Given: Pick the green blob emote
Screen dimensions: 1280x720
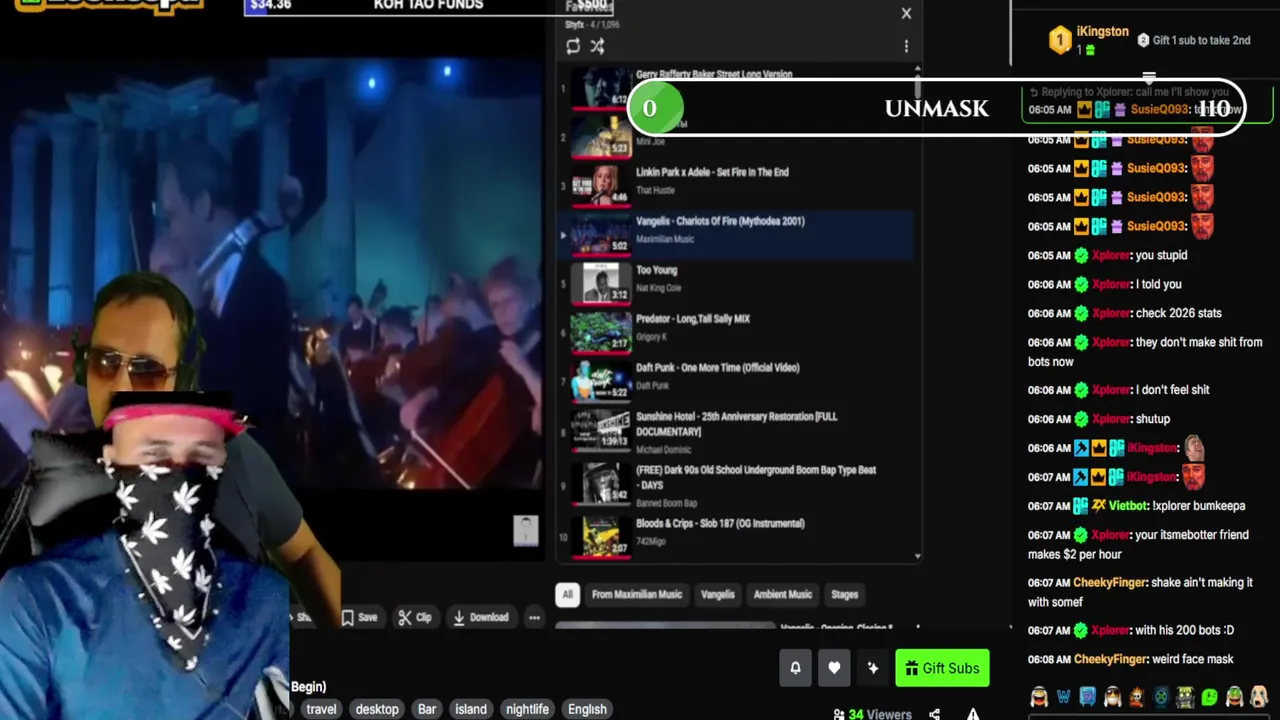Looking at the screenshot, I should pyautogui.click(x=1210, y=696).
